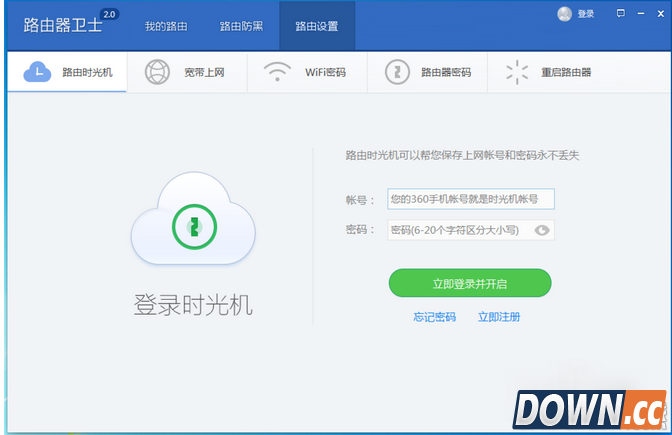Viewport: 672px width, 435px height.
Task: Open the 路由时光机 sub-tab label
Action: click(x=87, y=72)
